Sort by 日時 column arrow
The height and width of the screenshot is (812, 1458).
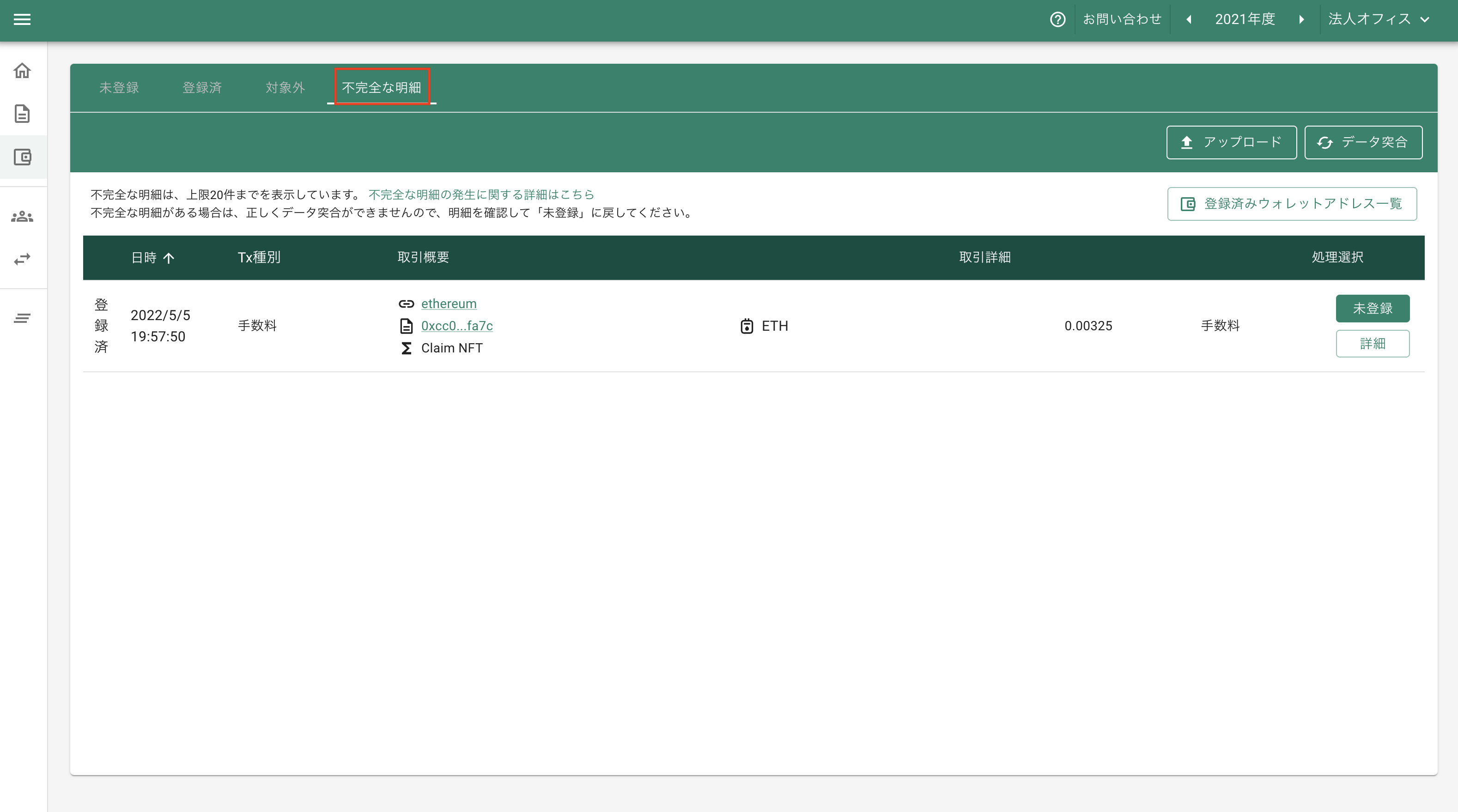[x=168, y=258]
